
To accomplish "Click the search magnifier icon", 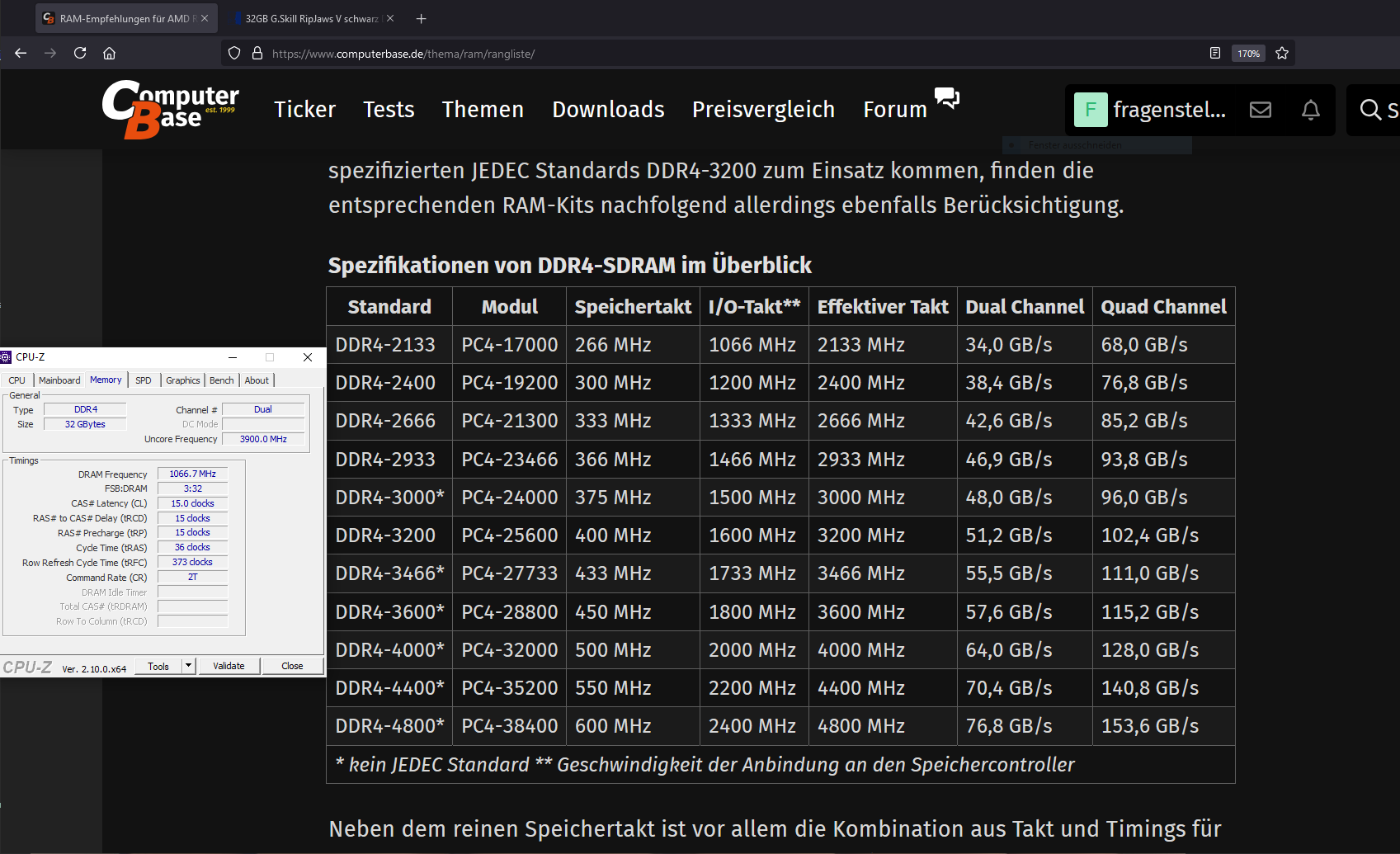I will (x=1370, y=110).
